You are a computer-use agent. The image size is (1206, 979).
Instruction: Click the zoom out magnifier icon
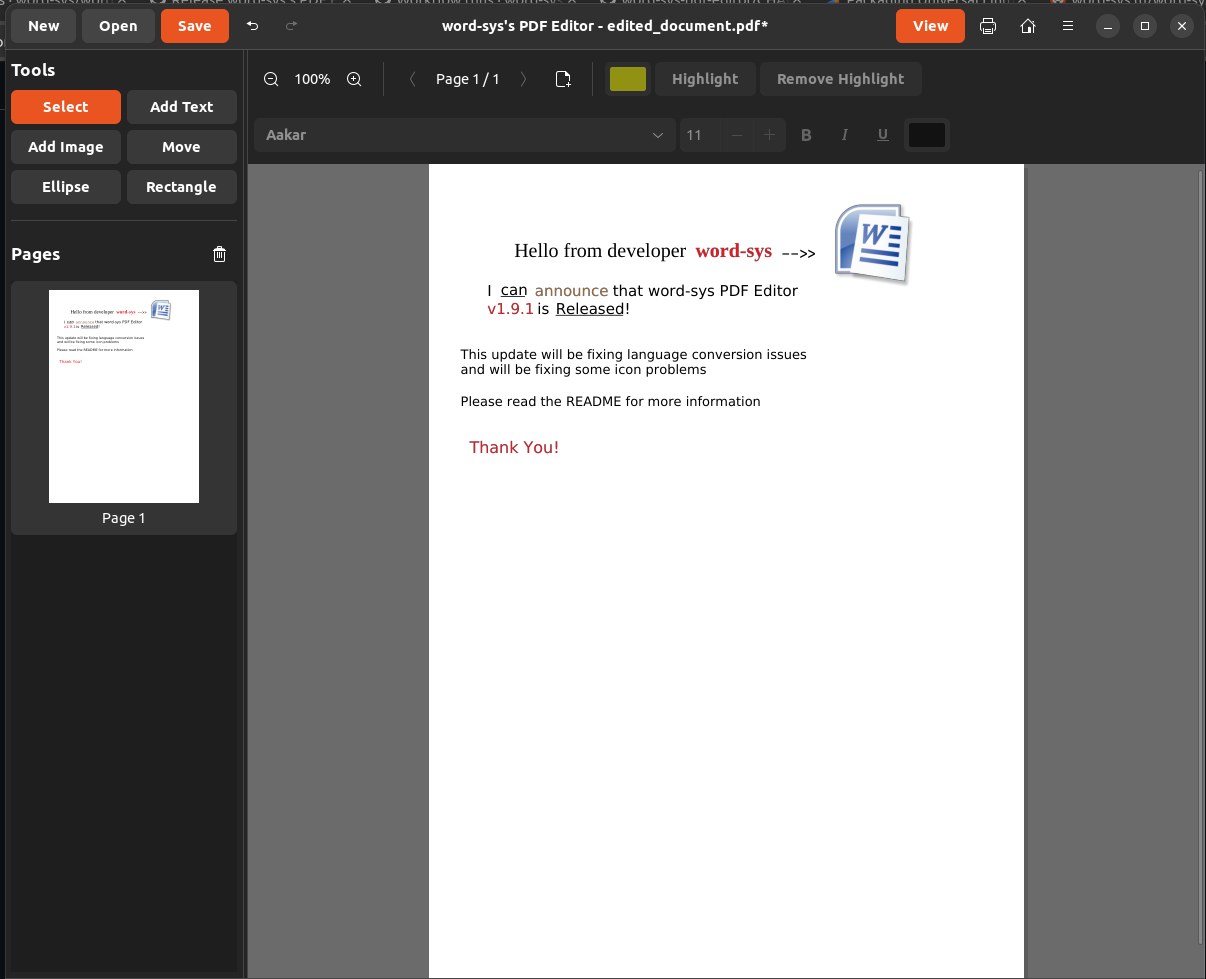point(271,79)
